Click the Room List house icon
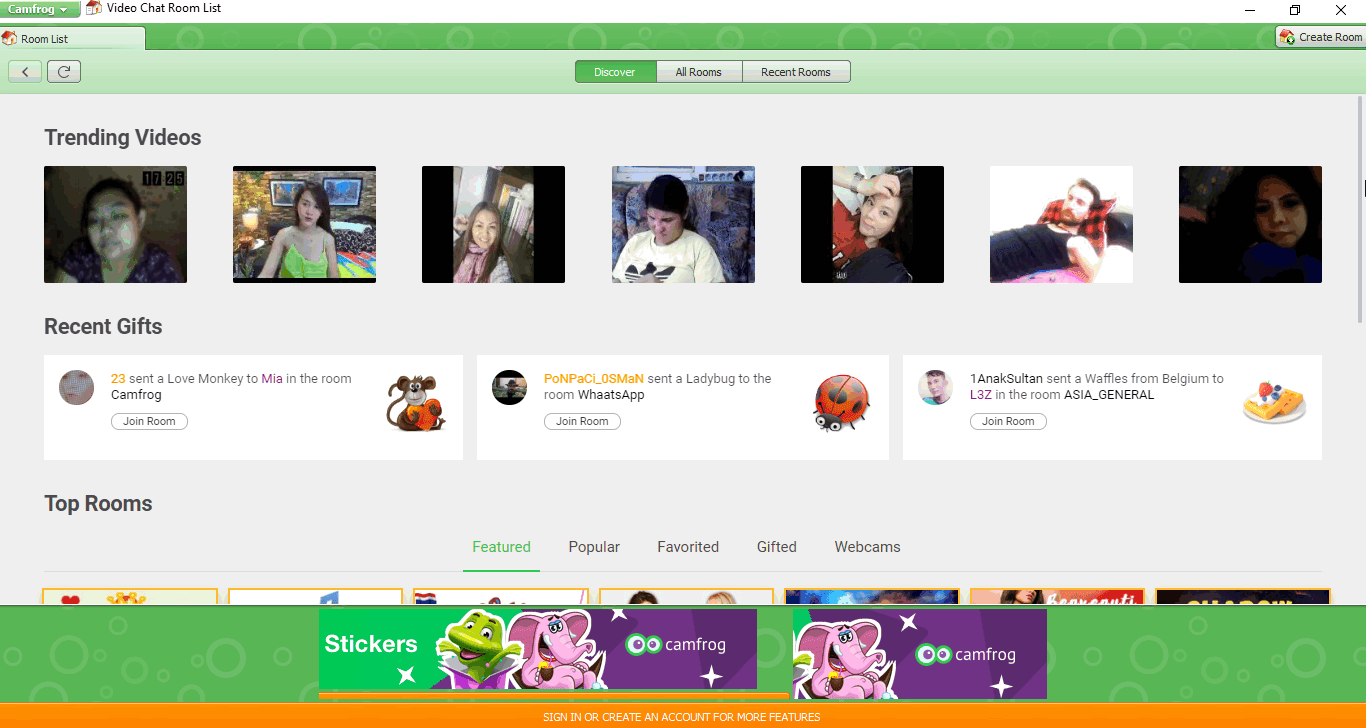This screenshot has width=1366, height=728. tap(9, 39)
